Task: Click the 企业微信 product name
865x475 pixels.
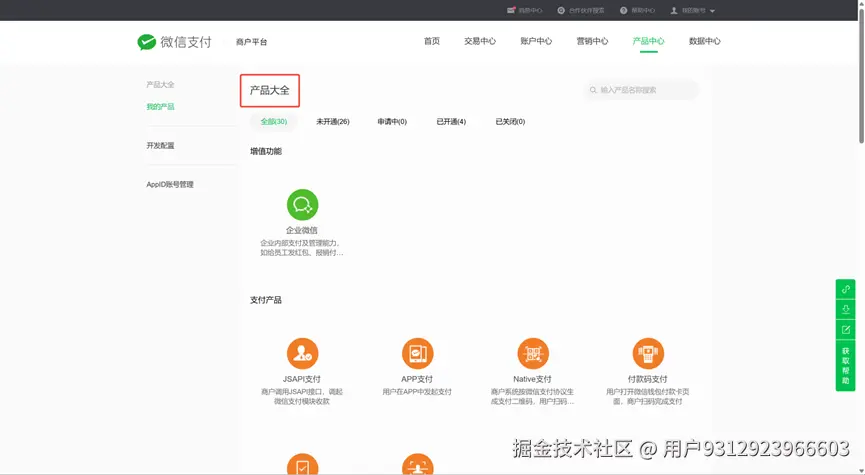Action: click(302, 230)
